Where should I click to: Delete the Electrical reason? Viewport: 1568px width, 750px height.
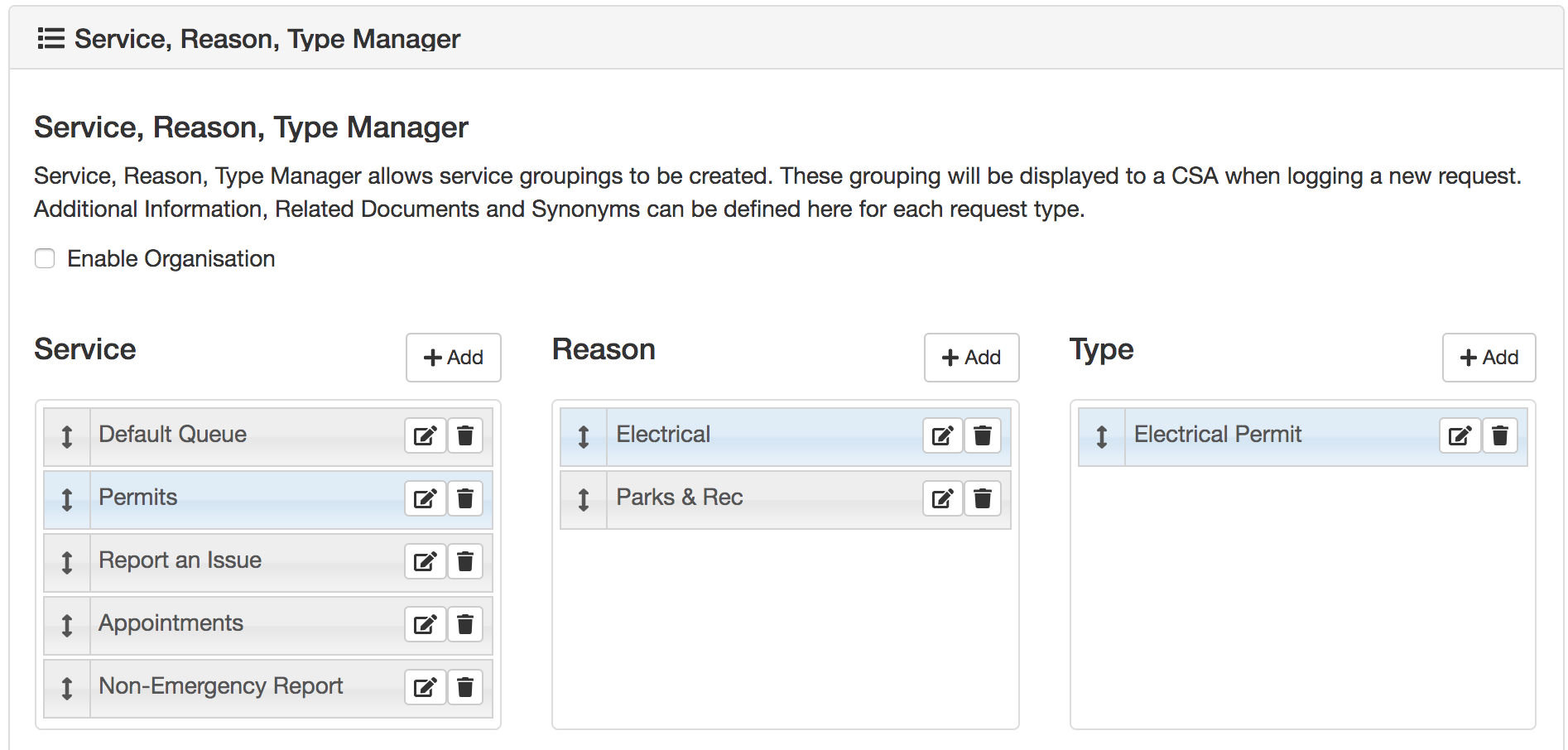coord(983,435)
